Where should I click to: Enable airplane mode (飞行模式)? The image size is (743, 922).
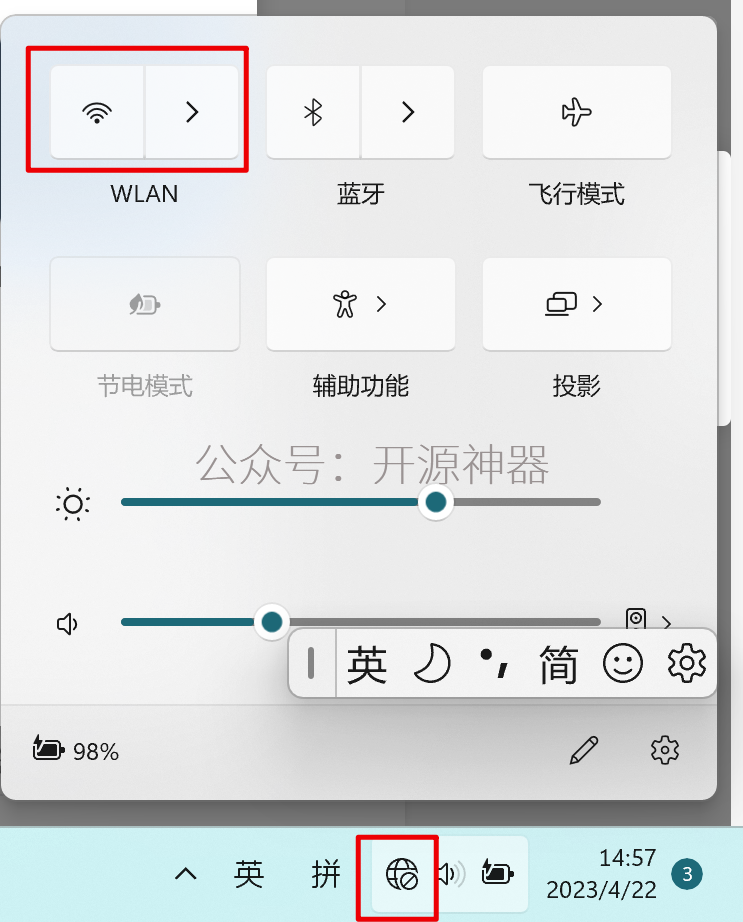point(577,112)
